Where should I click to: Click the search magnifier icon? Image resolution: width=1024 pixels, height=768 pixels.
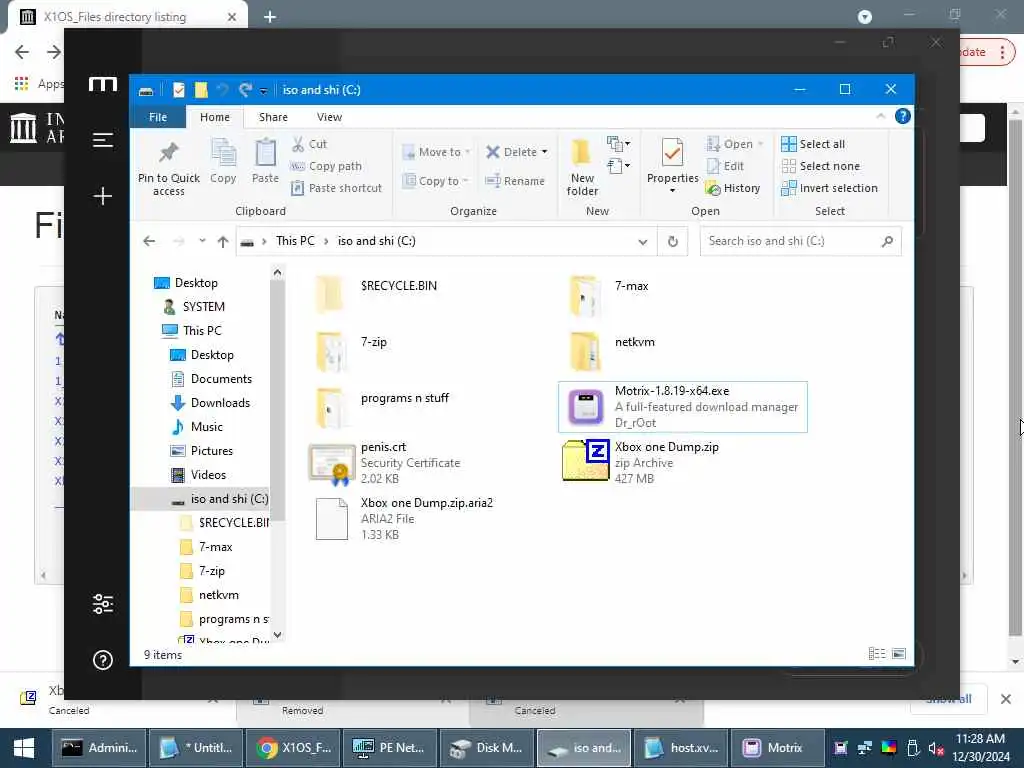pos(887,242)
